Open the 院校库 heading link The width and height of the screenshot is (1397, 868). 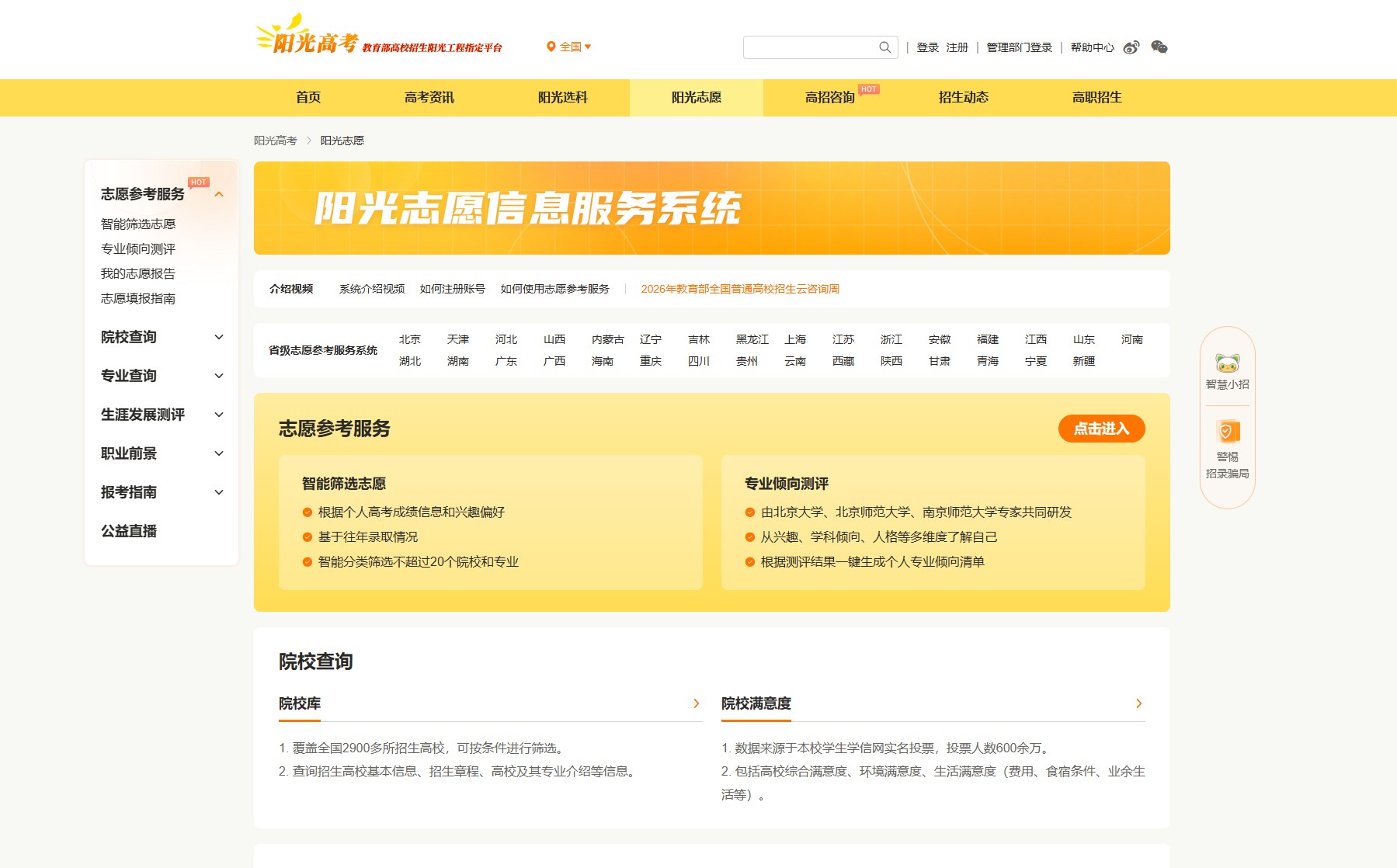click(300, 703)
